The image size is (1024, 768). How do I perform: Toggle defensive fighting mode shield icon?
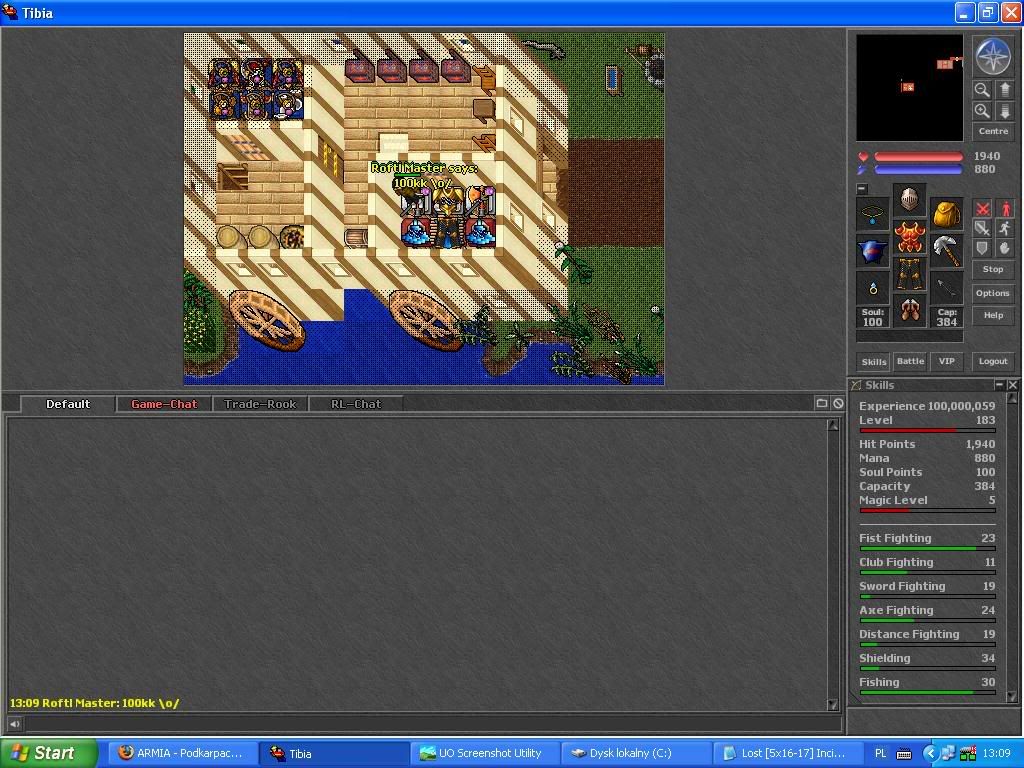point(983,248)
